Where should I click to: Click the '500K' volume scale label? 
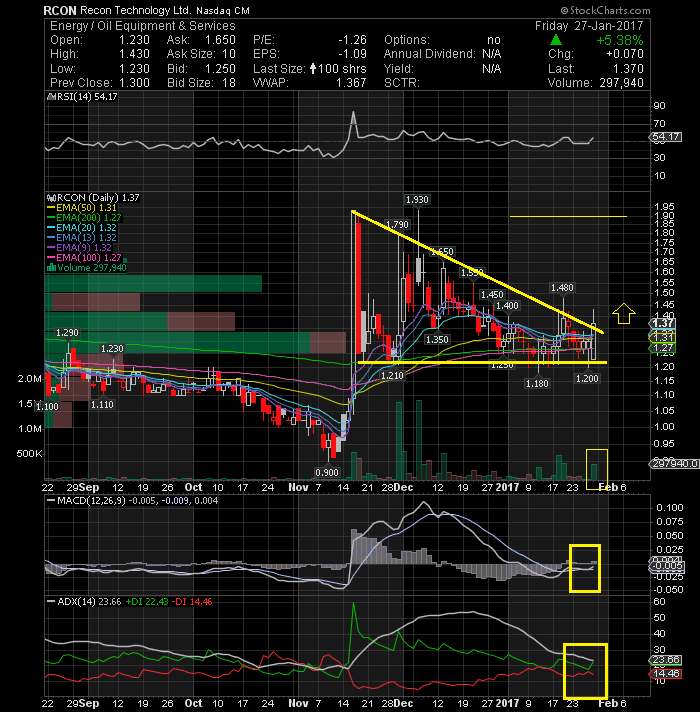coord(30,454)
